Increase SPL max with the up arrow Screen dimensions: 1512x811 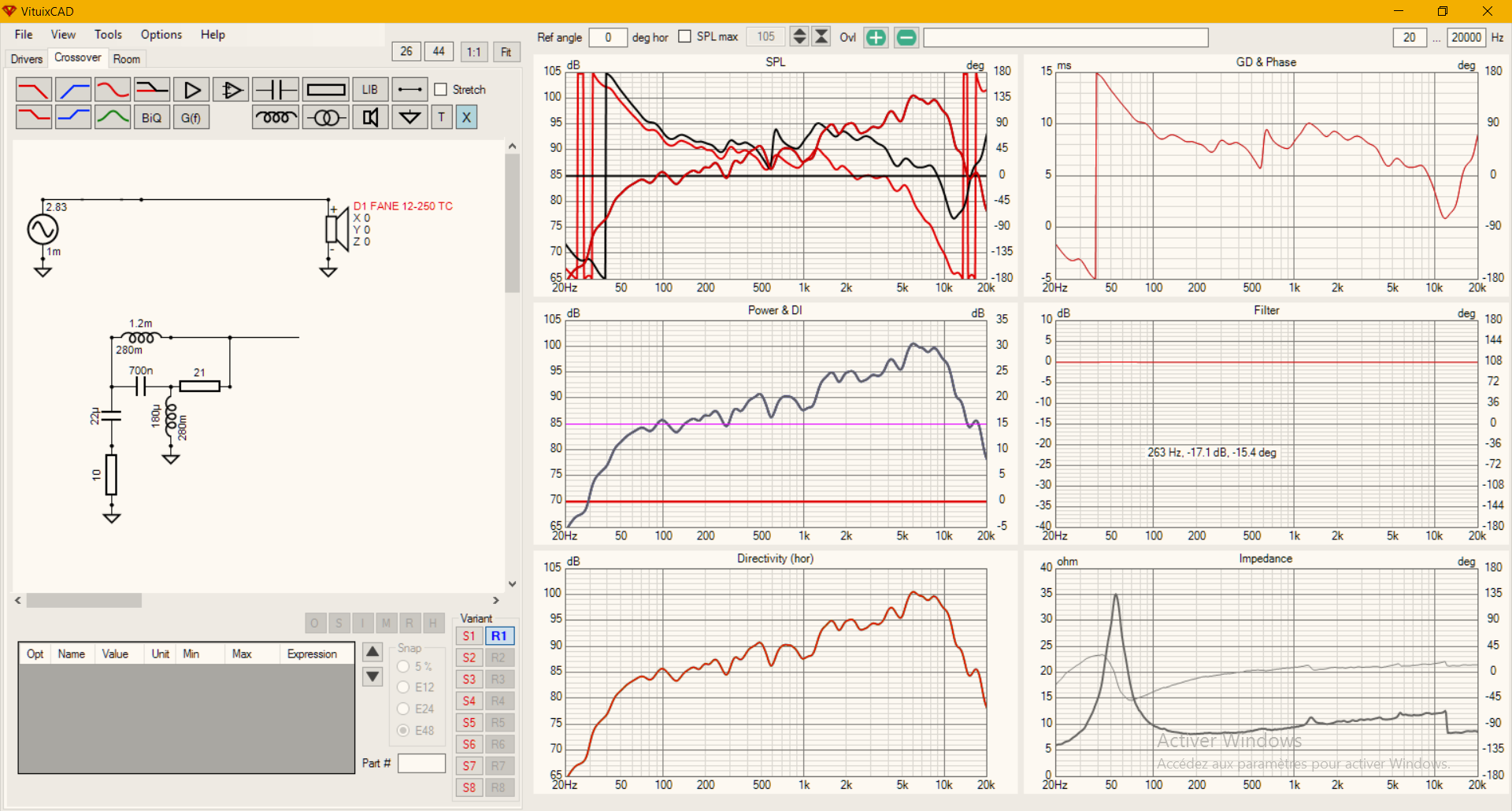799,32
